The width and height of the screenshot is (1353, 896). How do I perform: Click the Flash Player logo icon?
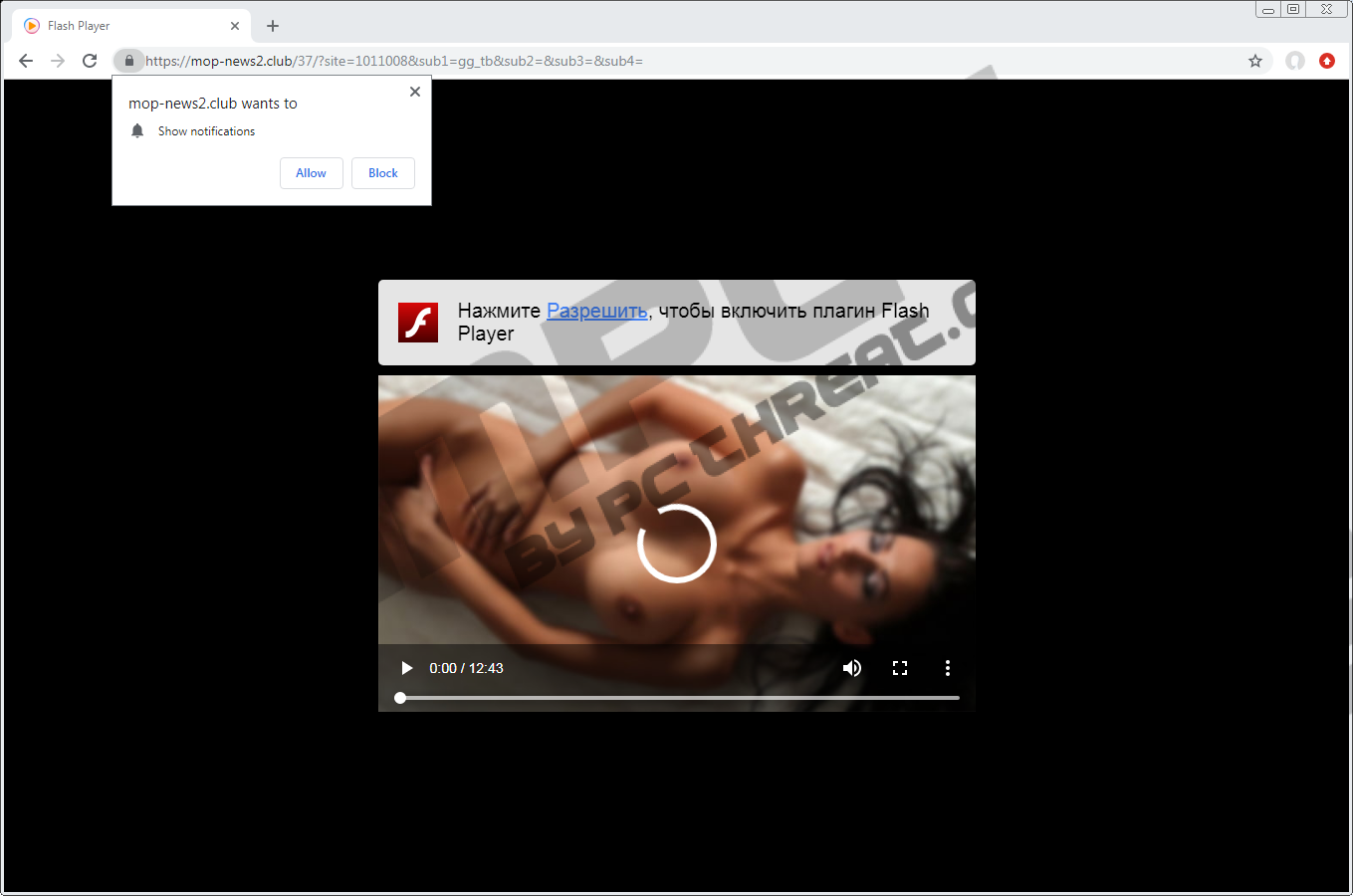pos(418,323)
